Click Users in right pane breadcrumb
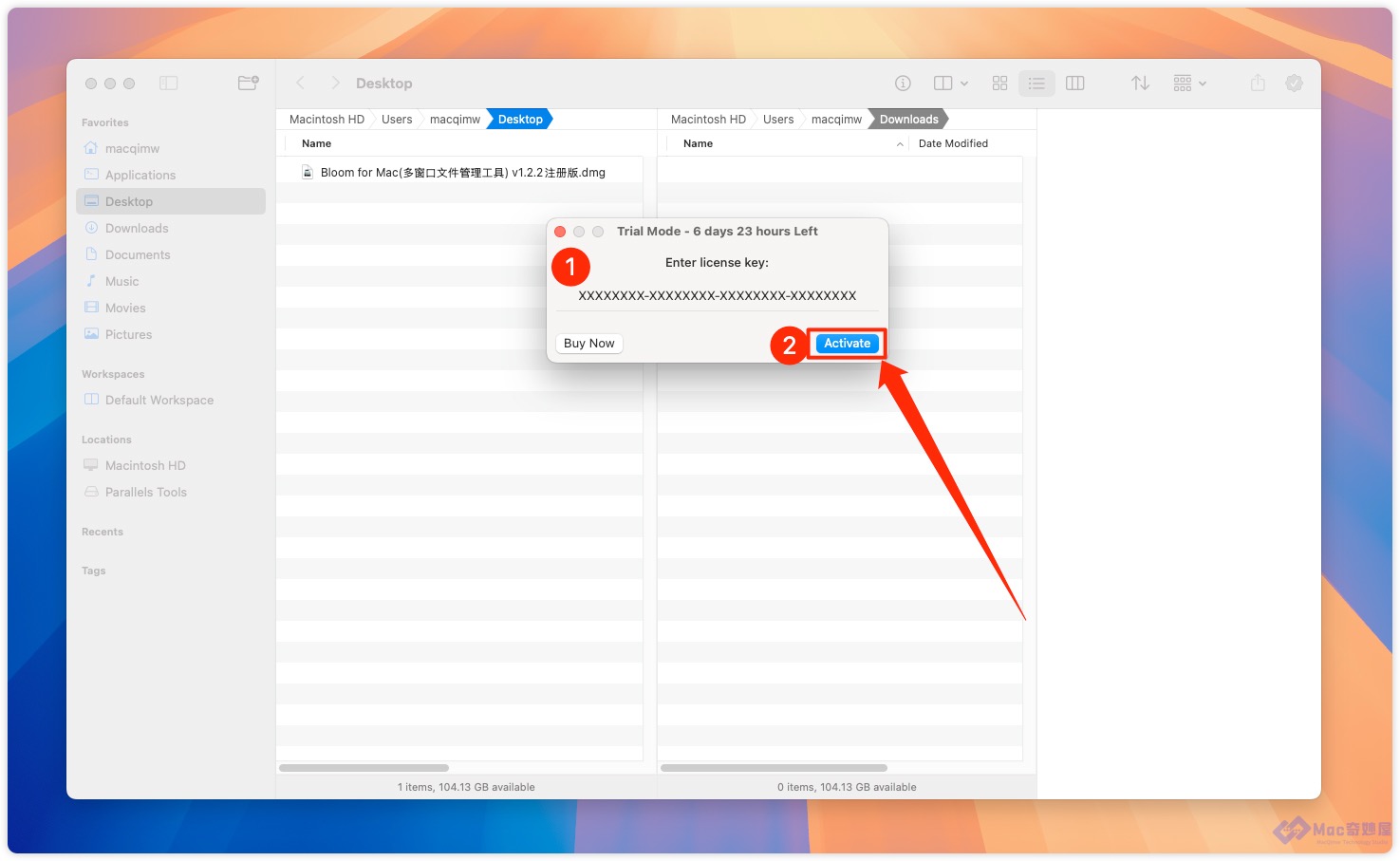This screenshot has height=861, width=1400. point(778,119)
